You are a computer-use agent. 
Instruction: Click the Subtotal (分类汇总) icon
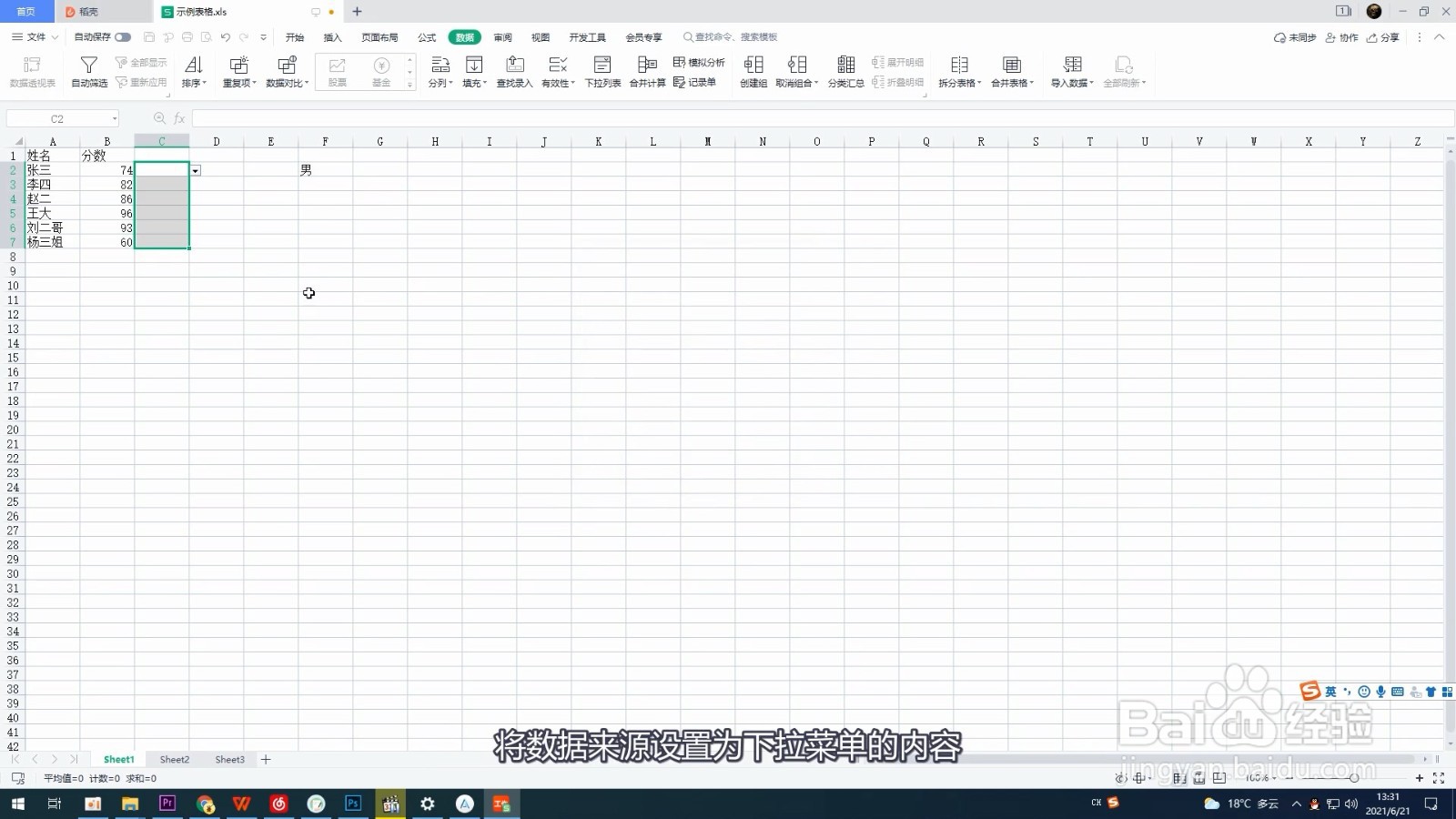coord(845,65)
